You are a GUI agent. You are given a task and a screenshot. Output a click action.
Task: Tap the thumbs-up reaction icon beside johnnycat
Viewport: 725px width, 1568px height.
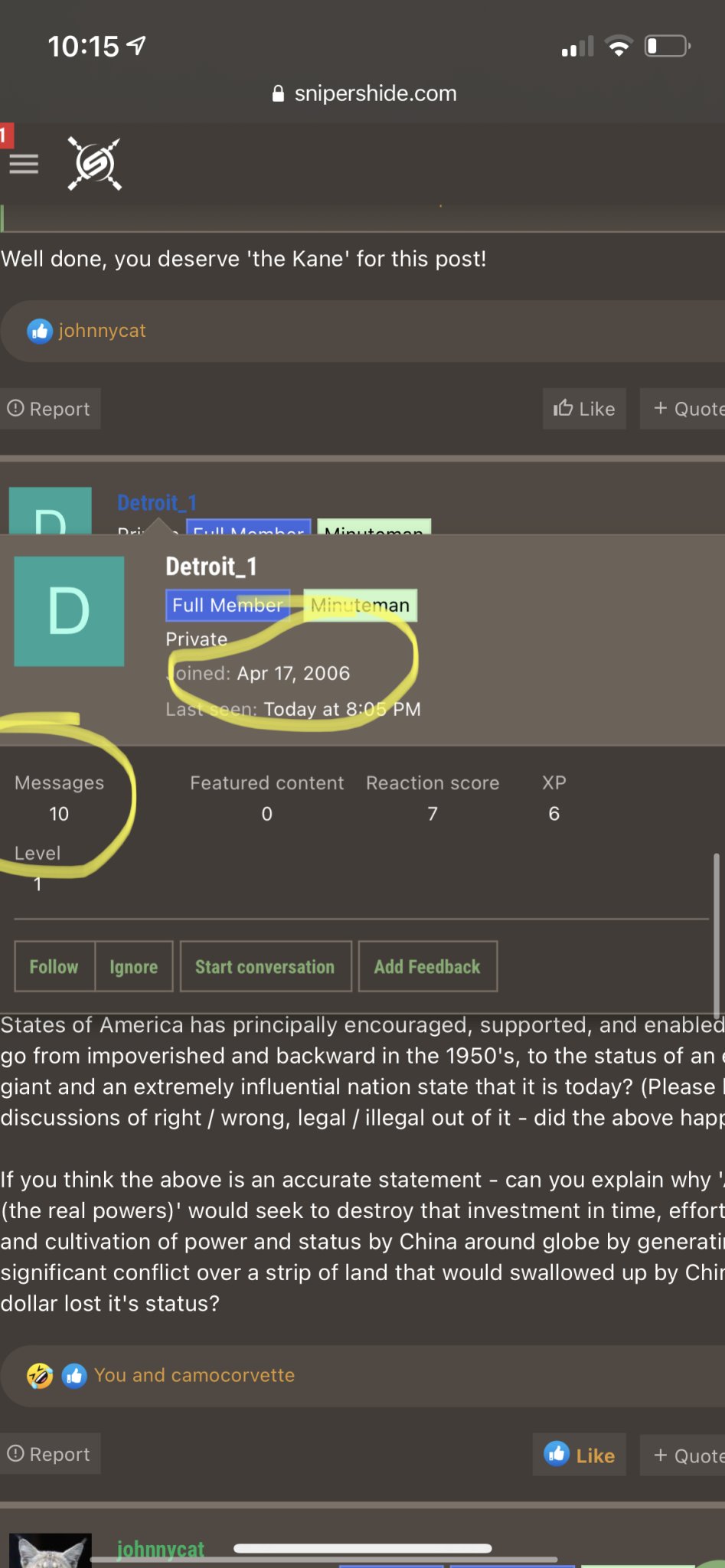40,331
